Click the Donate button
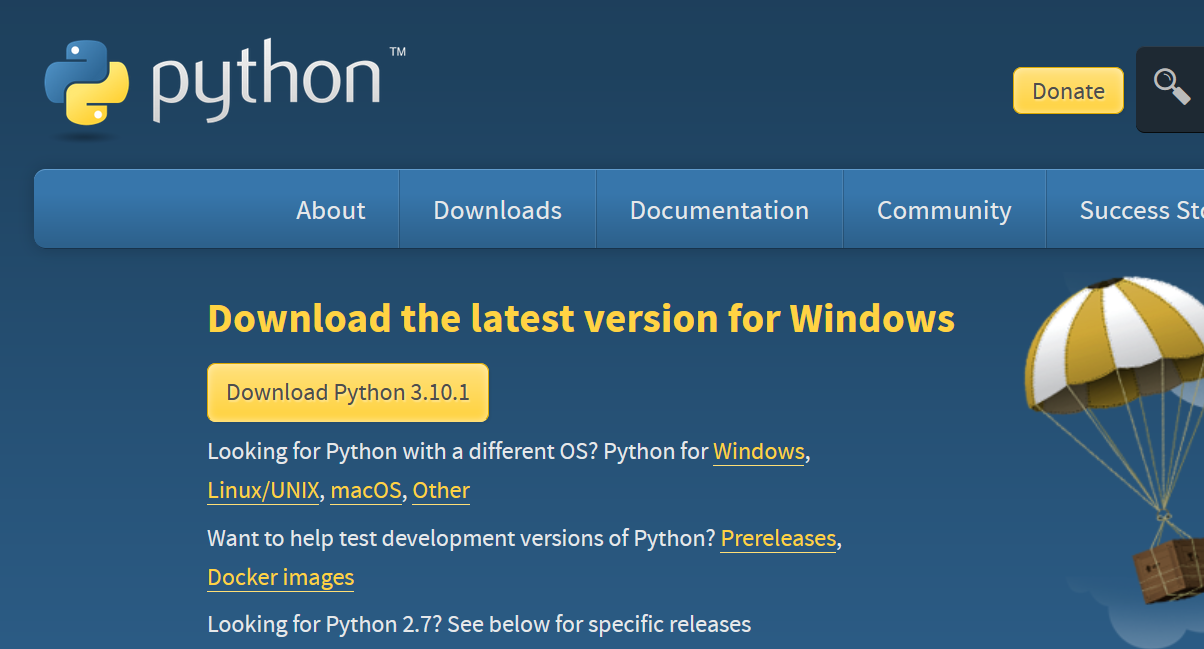This screenshot has height=649, width=1204. [x=1068, y=91]
